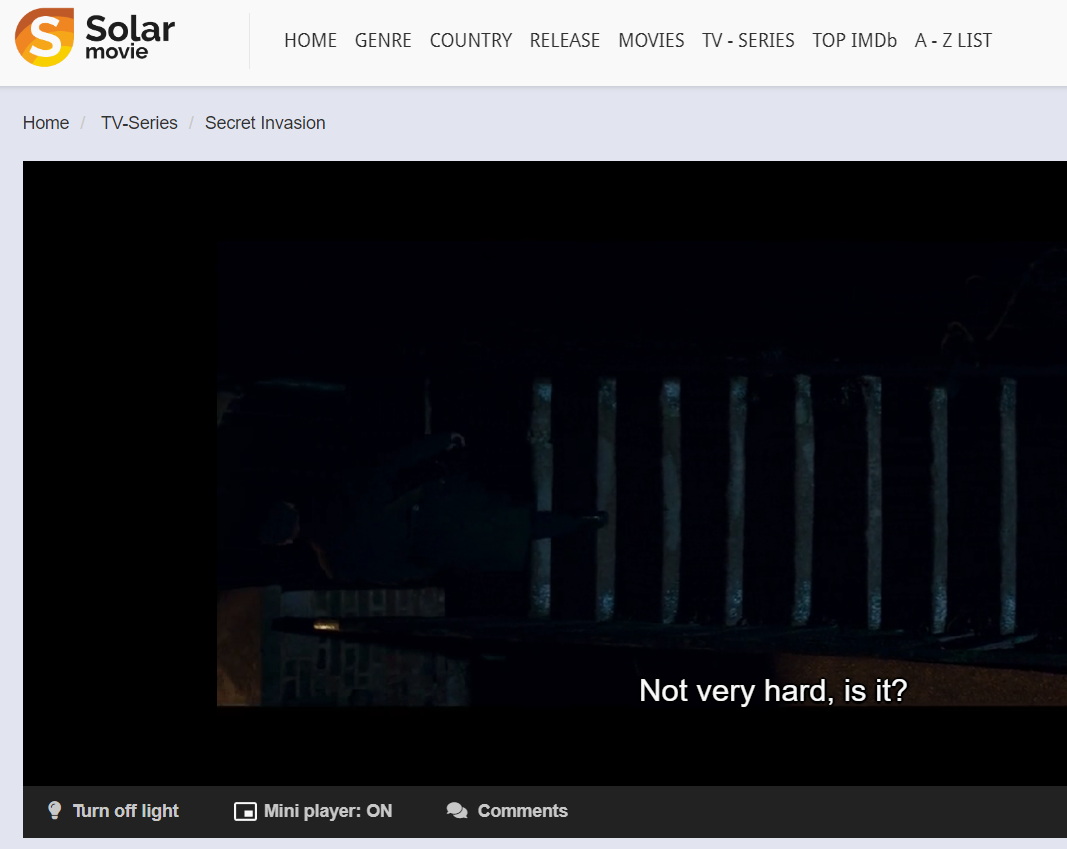Click the lightbulb icon
This screenshot has height=849, width=1067.
coord(55,810)
